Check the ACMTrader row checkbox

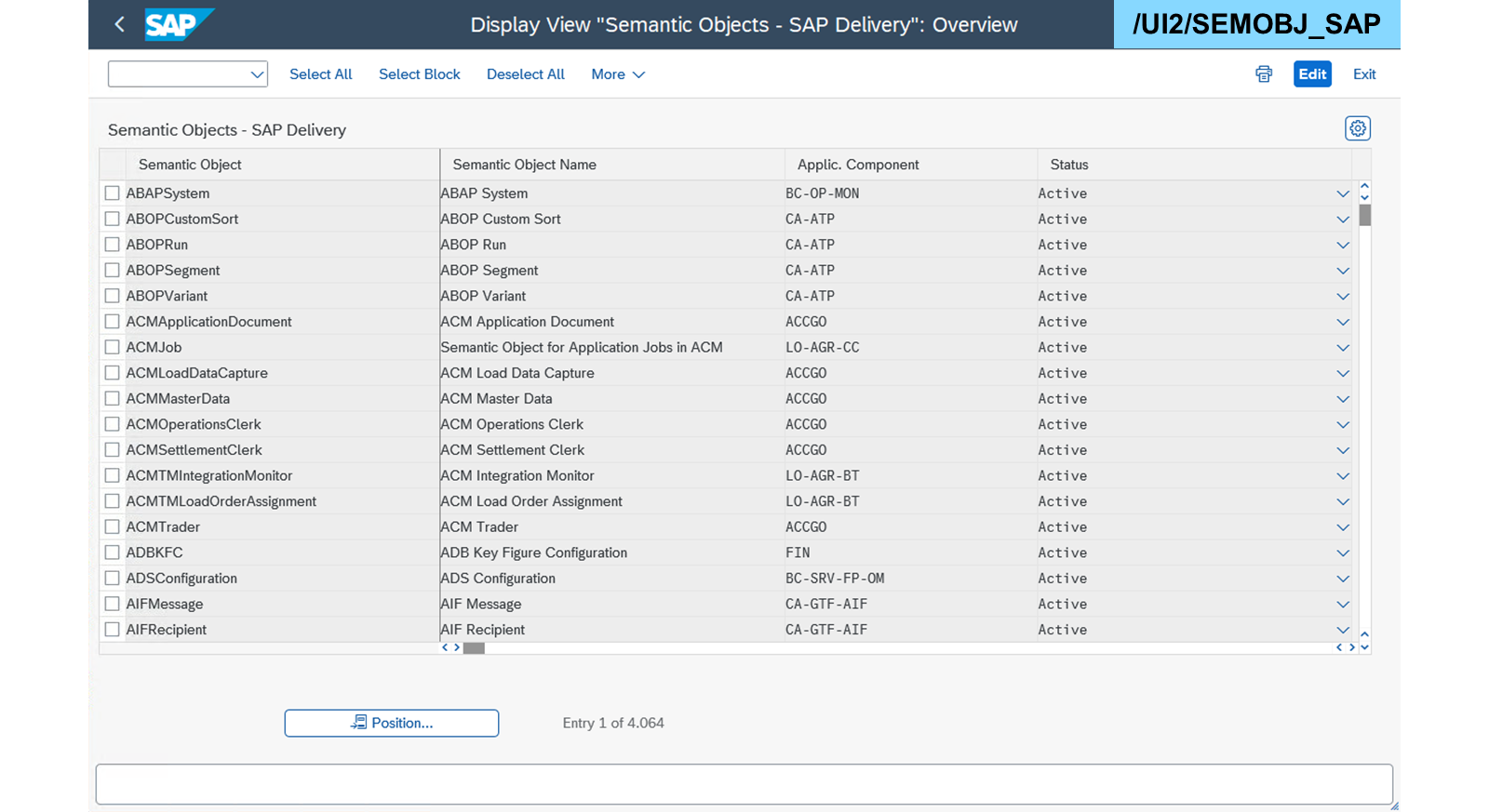click(113, 526)
